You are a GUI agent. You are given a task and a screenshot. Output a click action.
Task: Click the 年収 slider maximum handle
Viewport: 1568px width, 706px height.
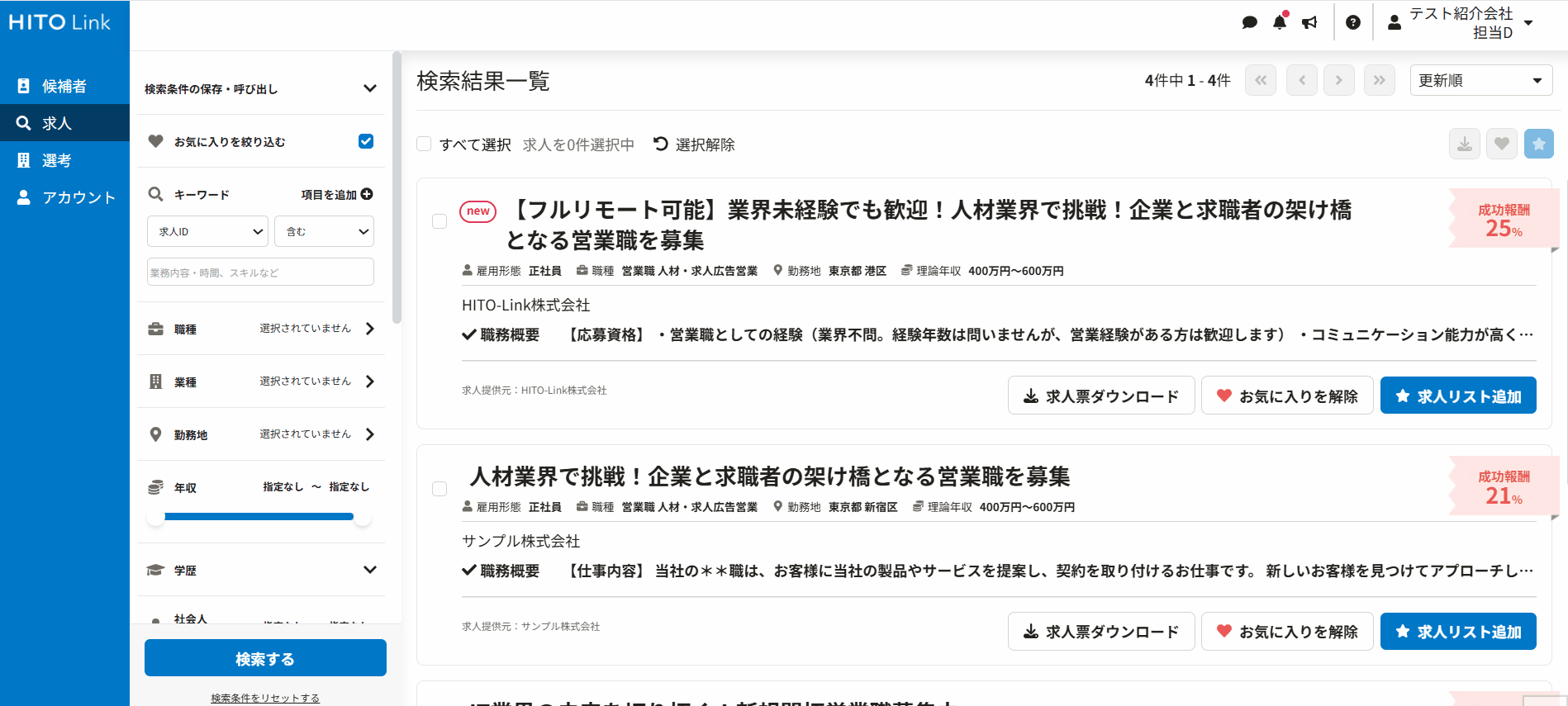point(363,517)
